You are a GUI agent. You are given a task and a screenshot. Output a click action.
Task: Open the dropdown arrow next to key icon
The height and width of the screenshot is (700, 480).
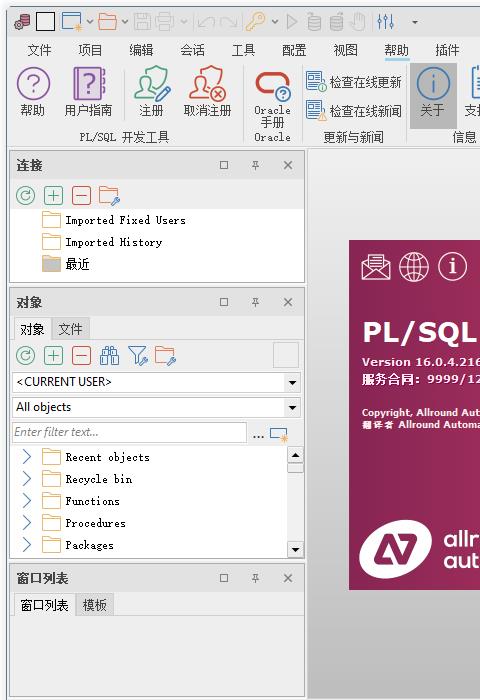275,21
